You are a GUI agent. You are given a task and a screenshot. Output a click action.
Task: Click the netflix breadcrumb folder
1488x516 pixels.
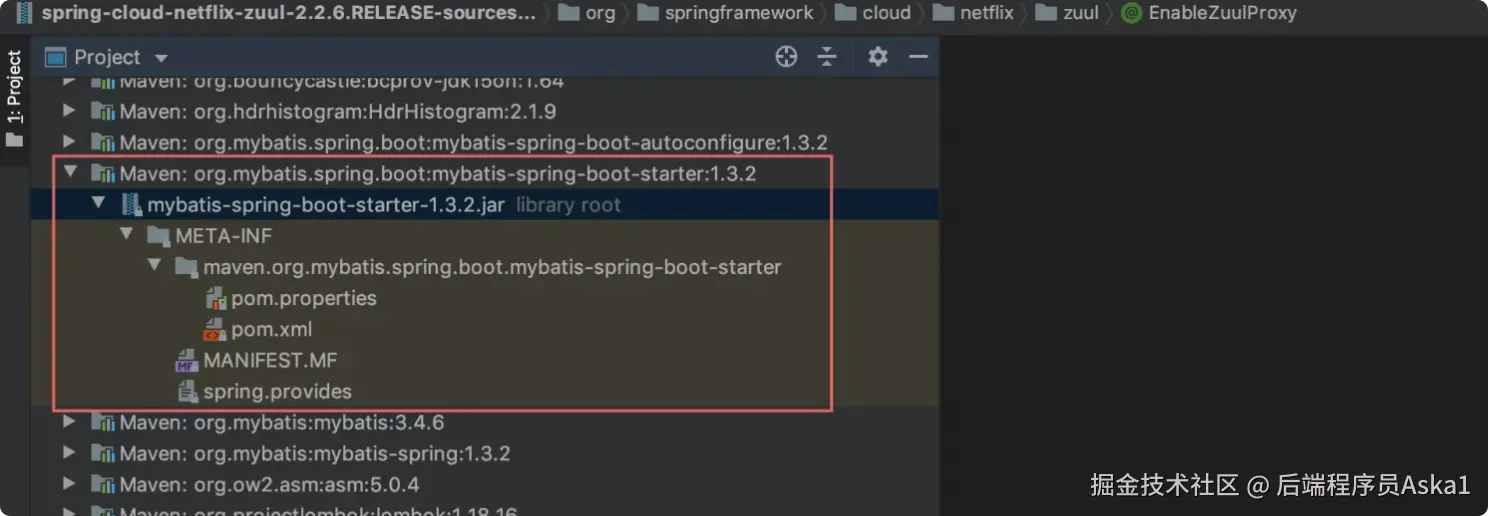973,13
